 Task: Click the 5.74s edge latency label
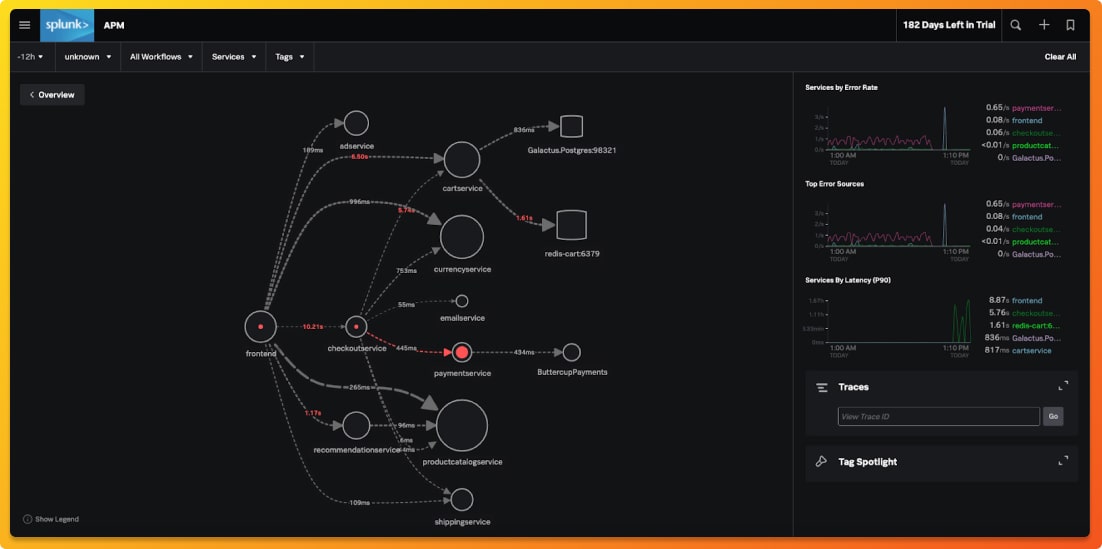click(406, 210)
